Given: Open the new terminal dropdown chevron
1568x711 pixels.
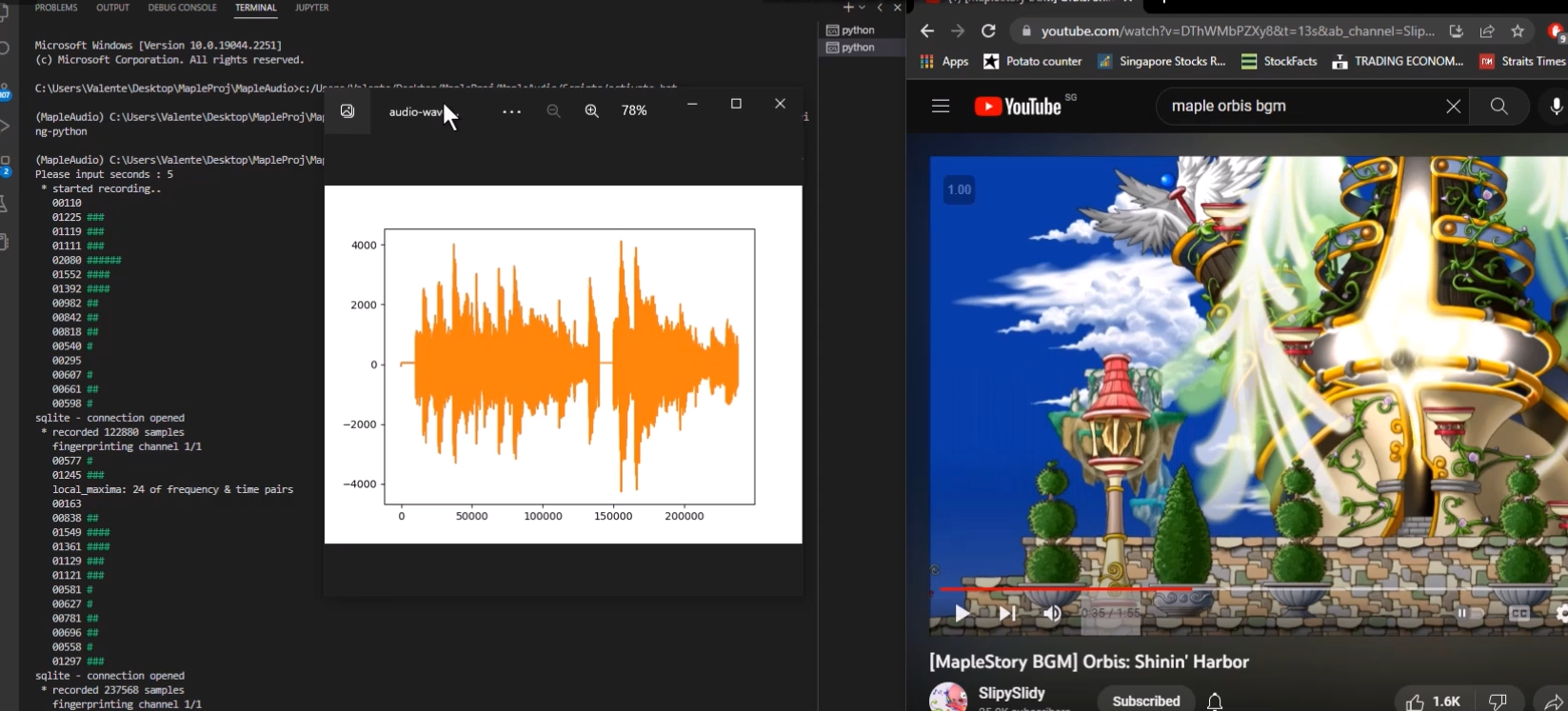Looking at the screenshot, I should pos(863,8).
